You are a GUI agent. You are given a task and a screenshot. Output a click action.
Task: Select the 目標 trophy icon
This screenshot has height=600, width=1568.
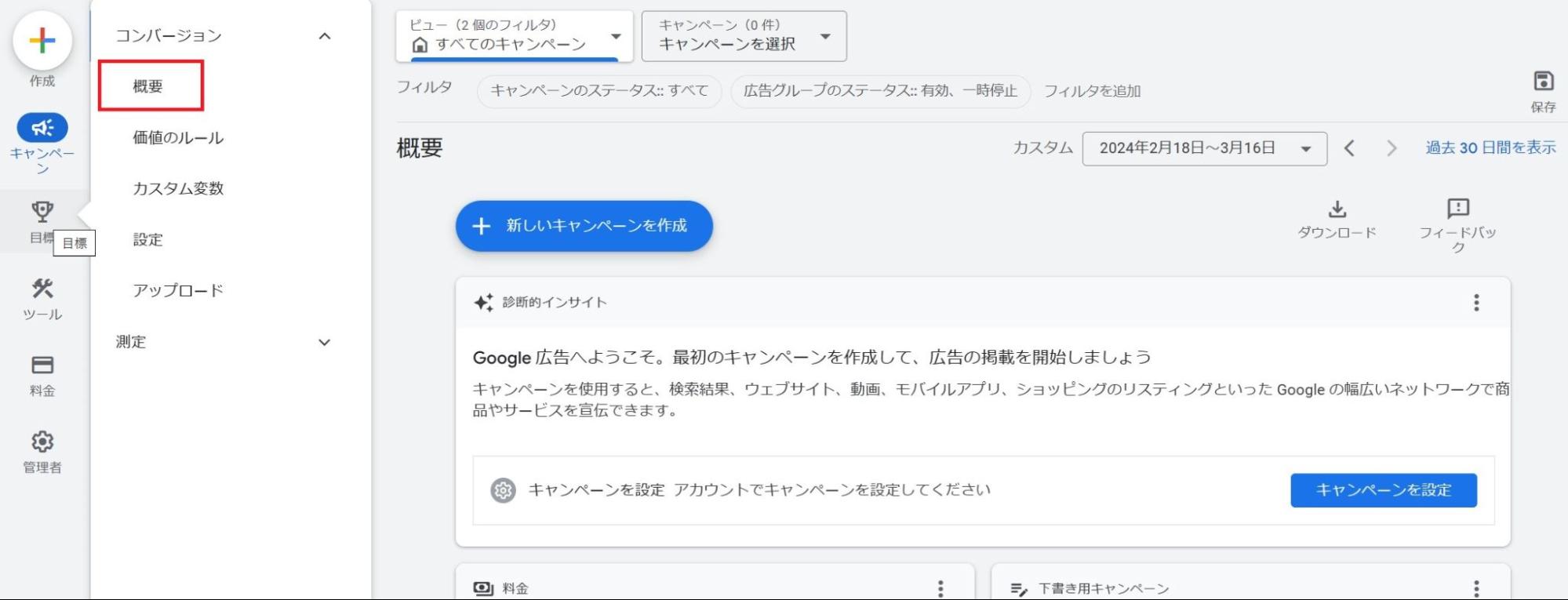42,211
